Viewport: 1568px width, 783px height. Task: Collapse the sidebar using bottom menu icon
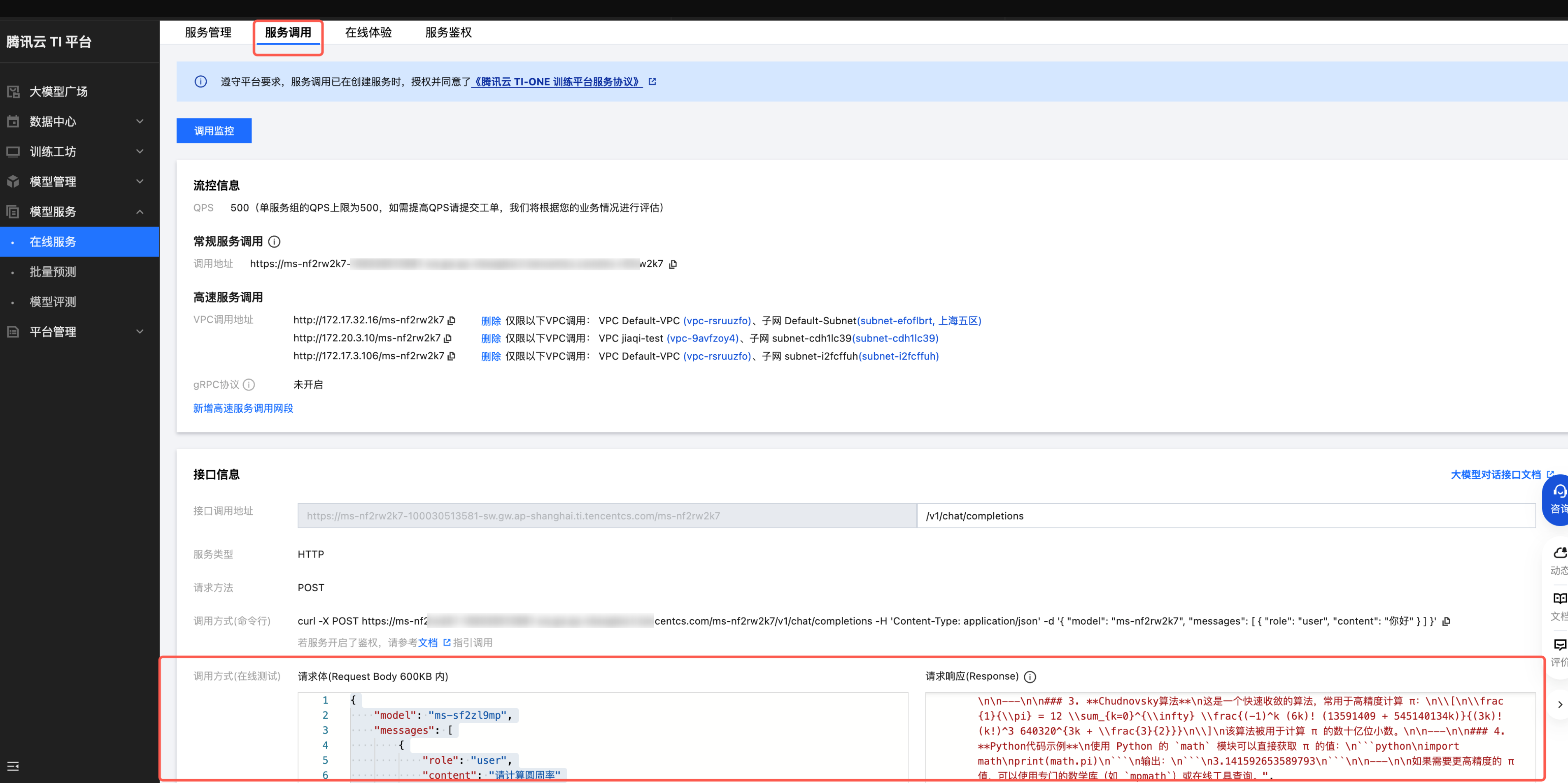pyautogui.click(x=13, y=766)
